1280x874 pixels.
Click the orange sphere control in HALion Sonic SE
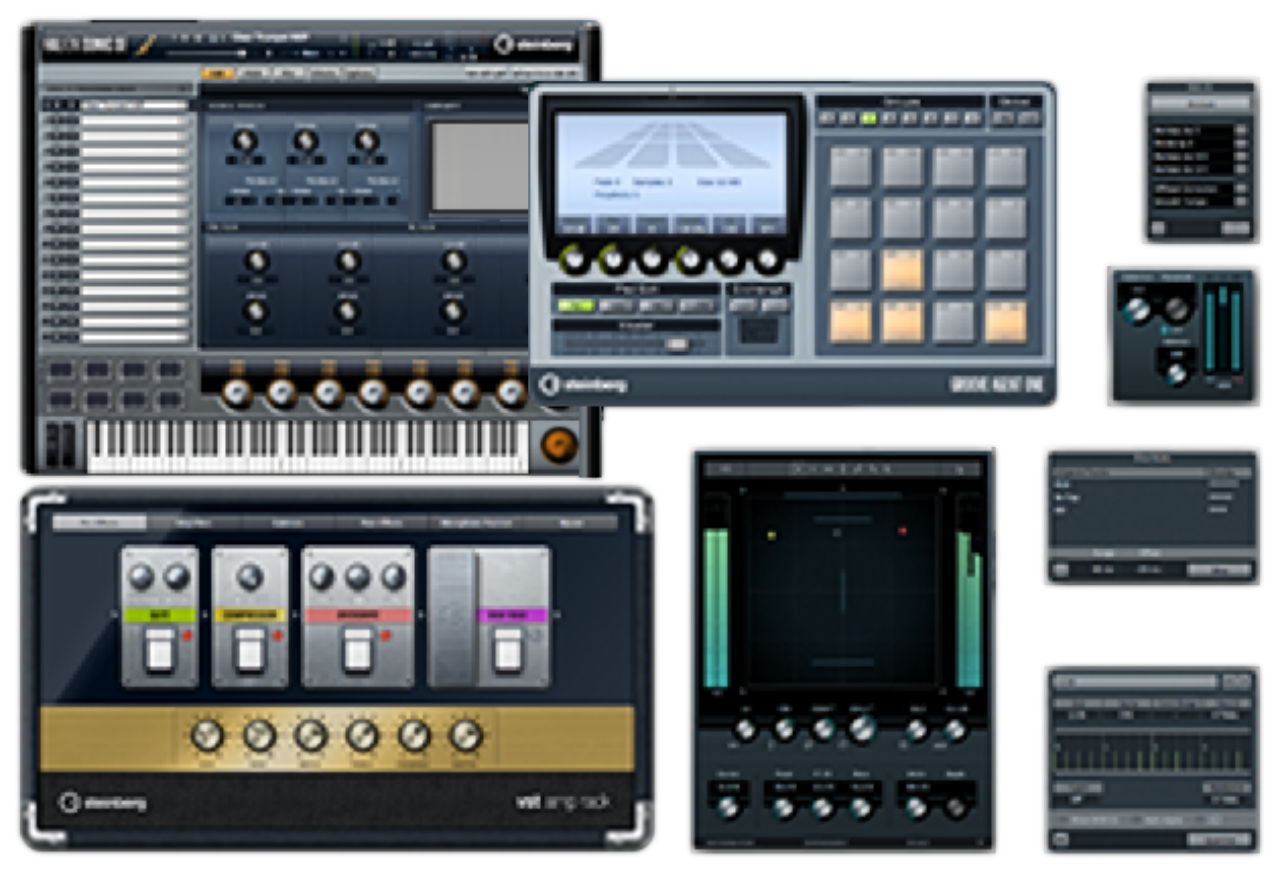coord(559,444)
